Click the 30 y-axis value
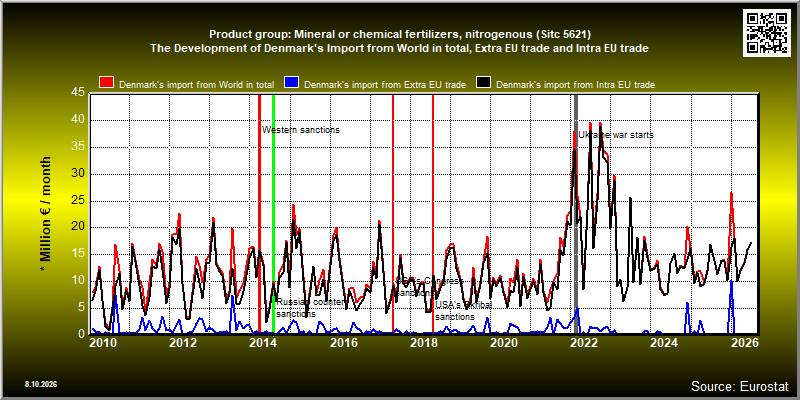The image size is (800, 400). click(x=77, y=174)
